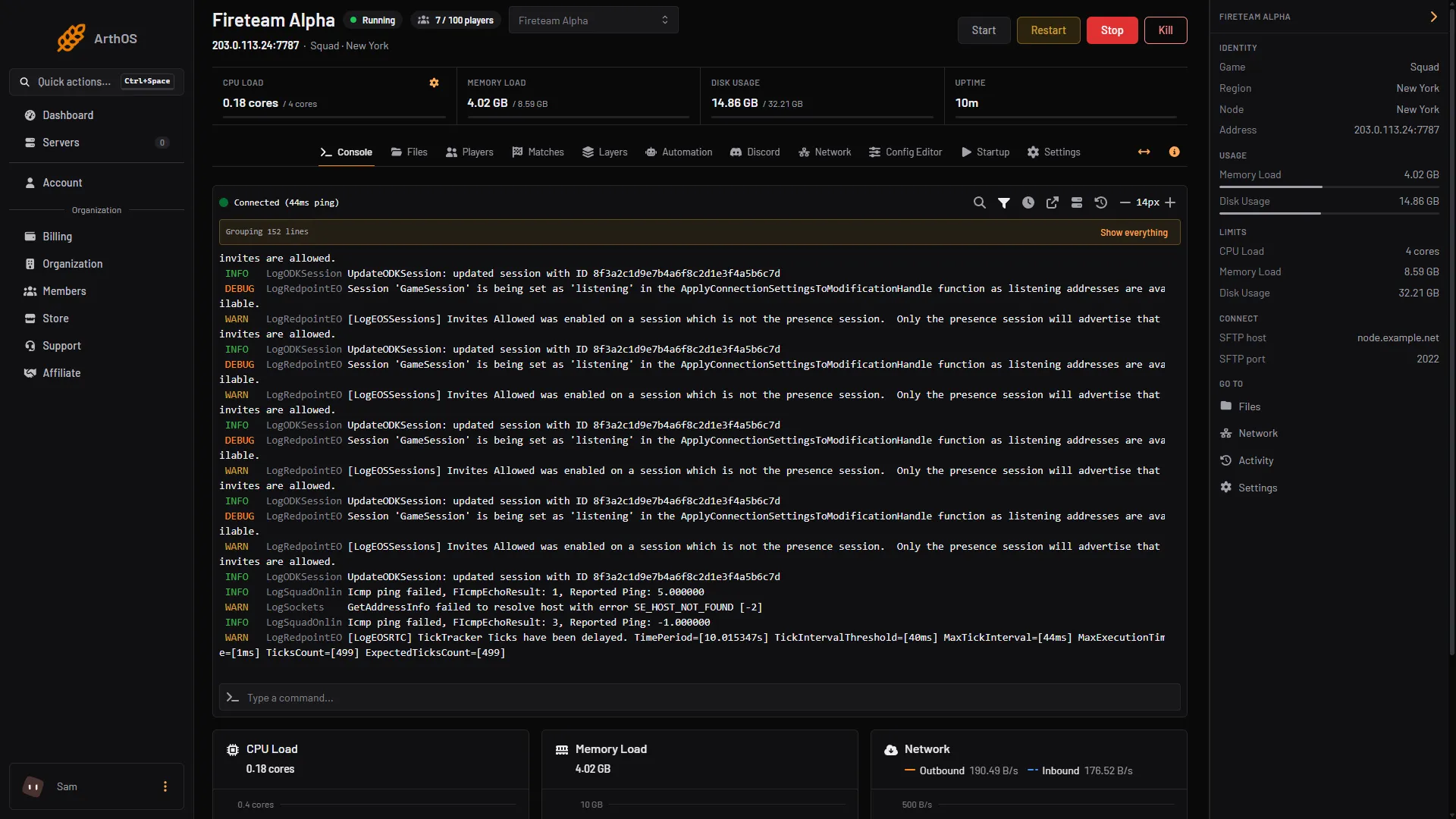The image size is (1456, 819).
Task: Open Affiliate in sidebar
Action: 96,373
